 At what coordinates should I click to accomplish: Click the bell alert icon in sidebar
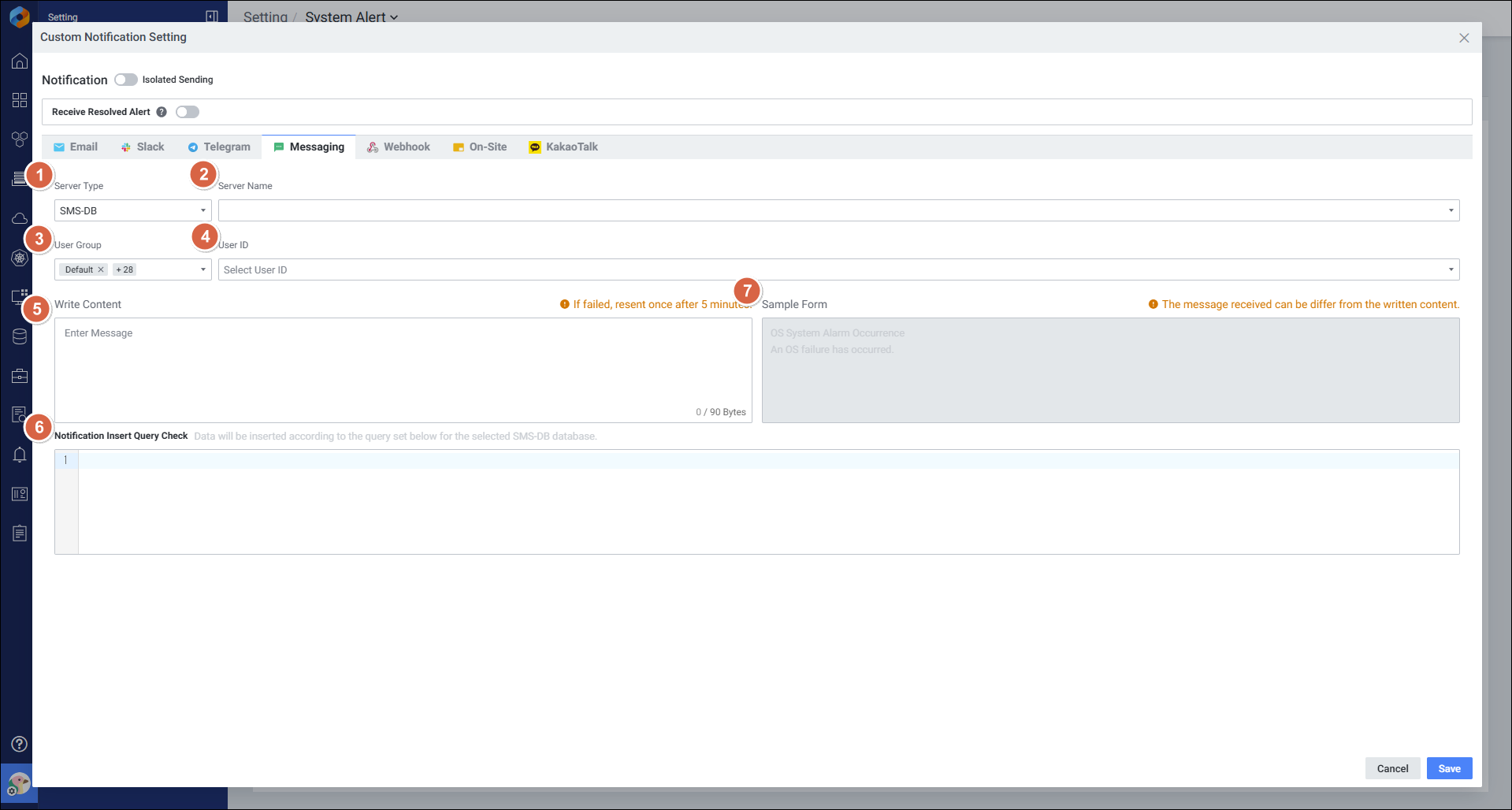20,455
